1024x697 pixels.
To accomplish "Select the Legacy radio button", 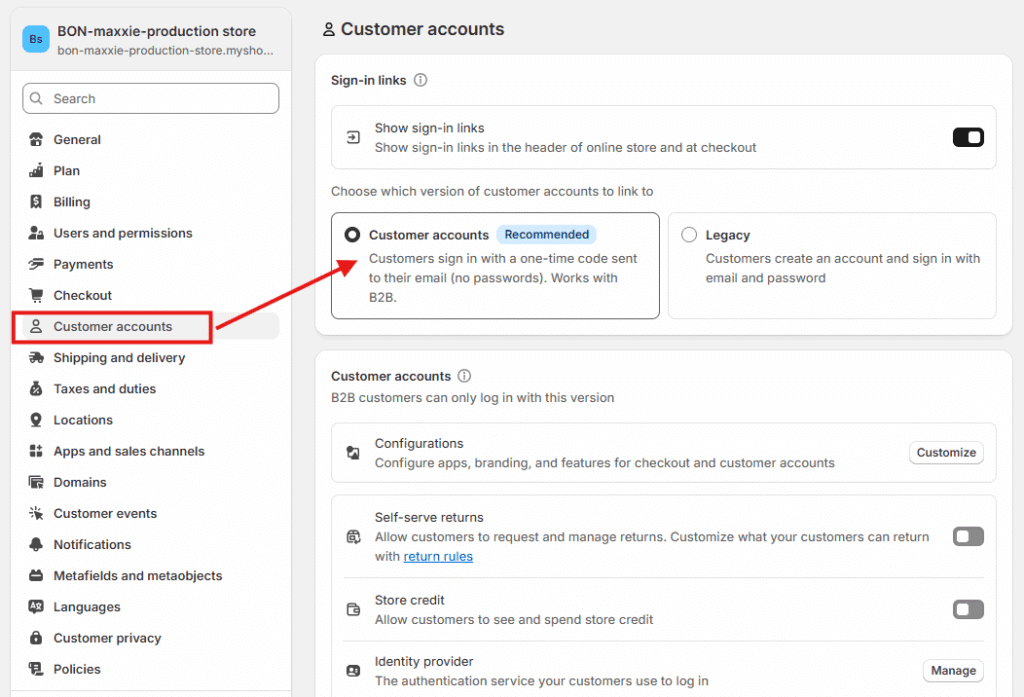I will [689, 235].
